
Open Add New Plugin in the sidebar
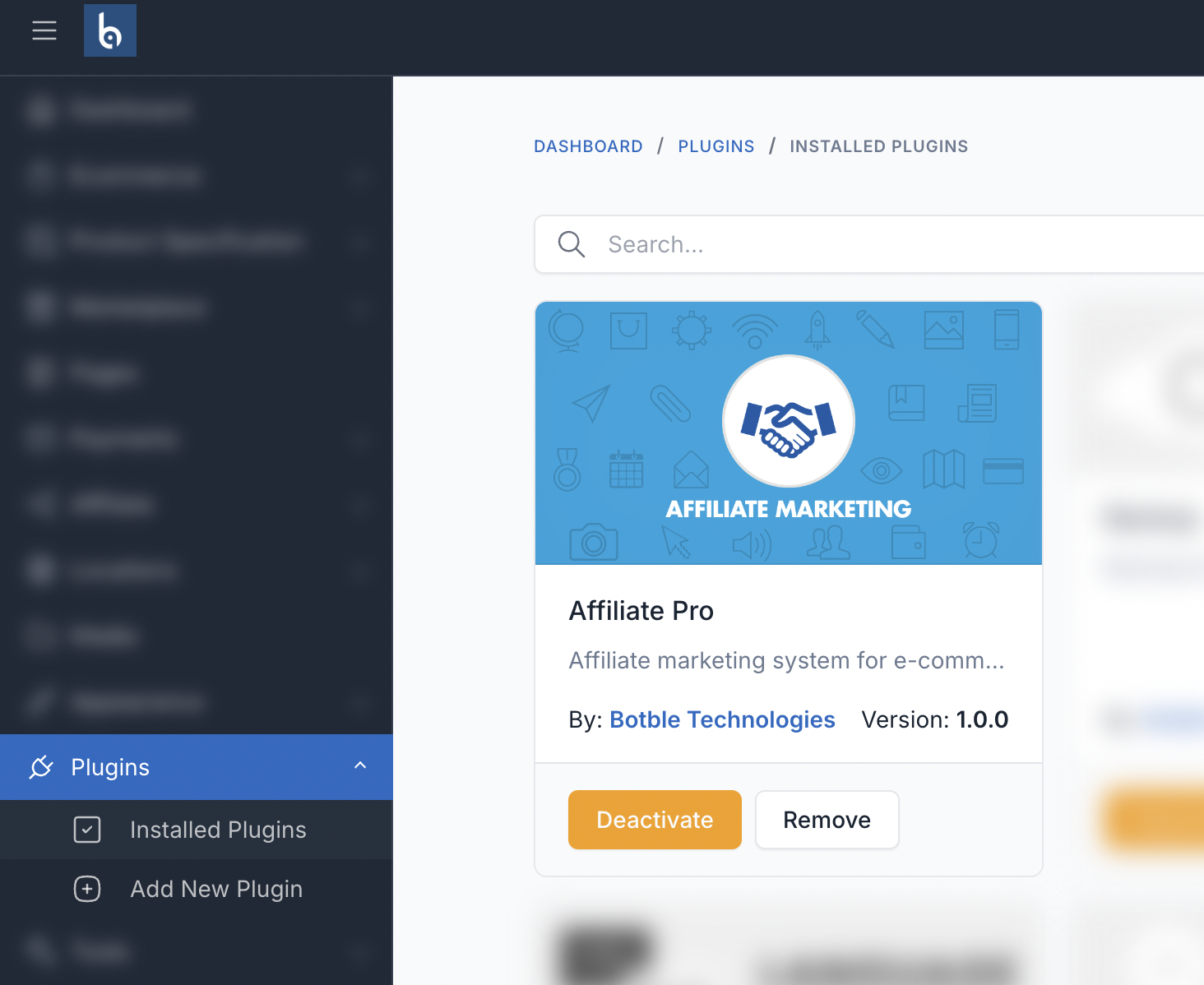pos(216,889)
